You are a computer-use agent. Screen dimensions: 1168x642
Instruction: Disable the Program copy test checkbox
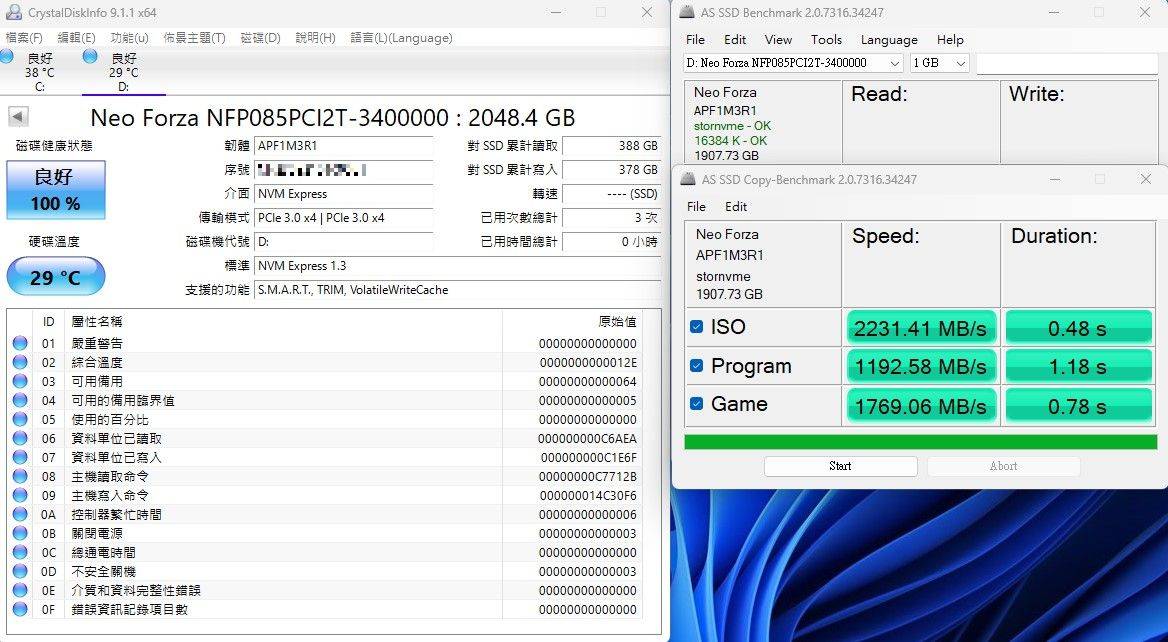pyautogui.click(x=697, y=366)
